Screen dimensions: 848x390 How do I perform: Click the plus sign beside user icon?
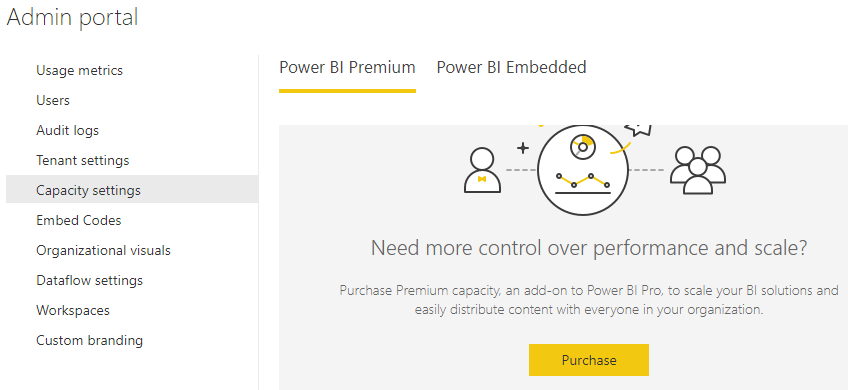point(522,148)
